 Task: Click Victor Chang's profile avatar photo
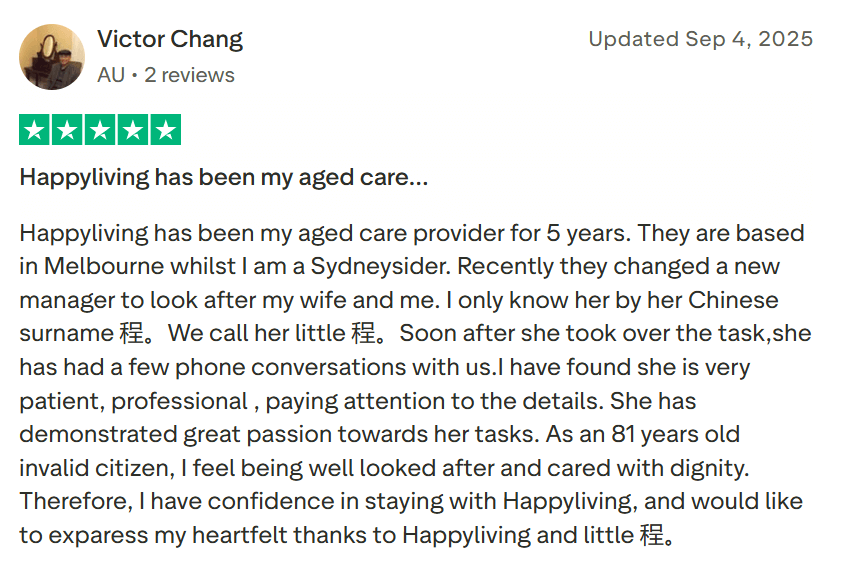tap(52, 56)
